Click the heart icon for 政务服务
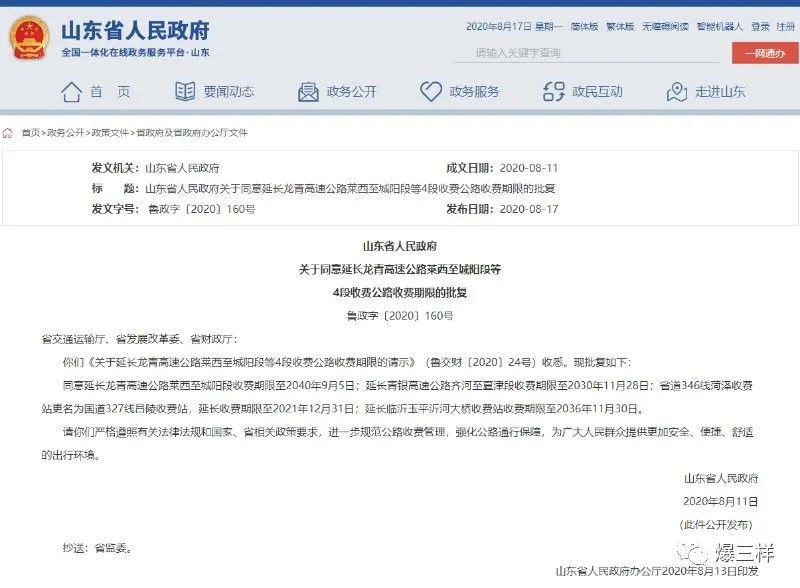Image resolution: width=800 pixels, height=588 pixels. coord(431,91)
